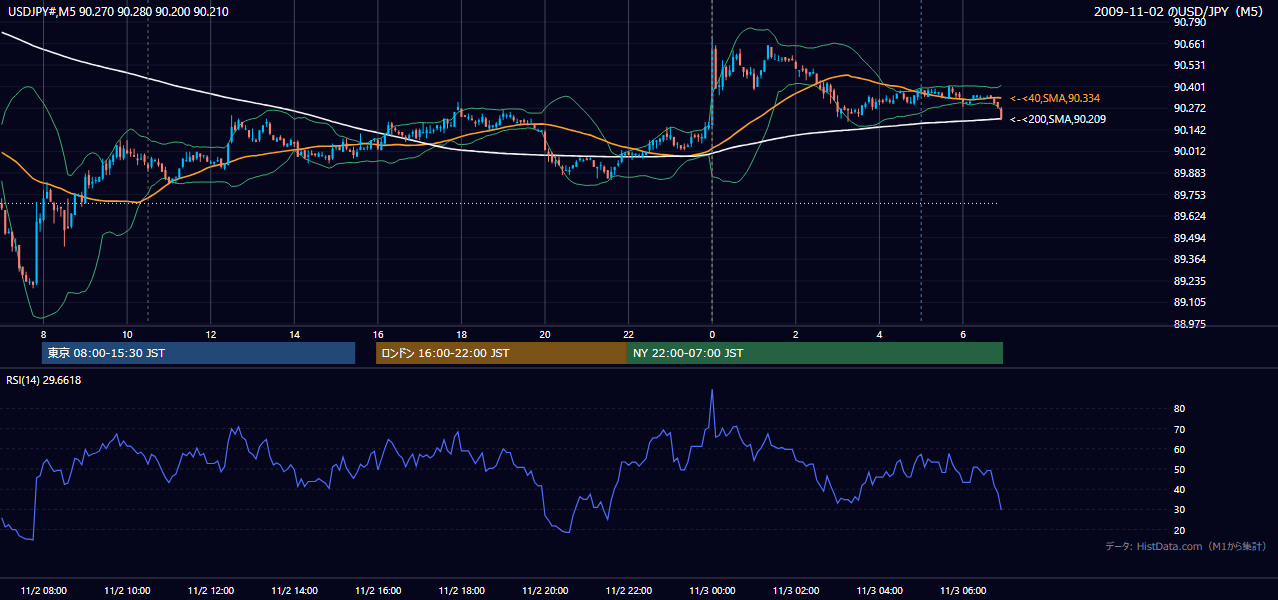Click the 89.235 price axis label
This screenshot has height=600, width=1278.
tap(1189, 281)
